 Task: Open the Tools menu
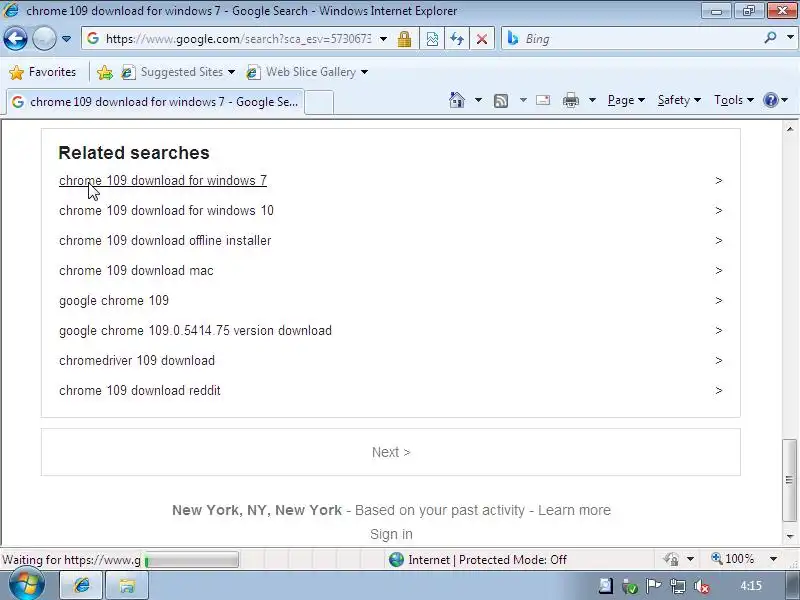click(734, 100)
